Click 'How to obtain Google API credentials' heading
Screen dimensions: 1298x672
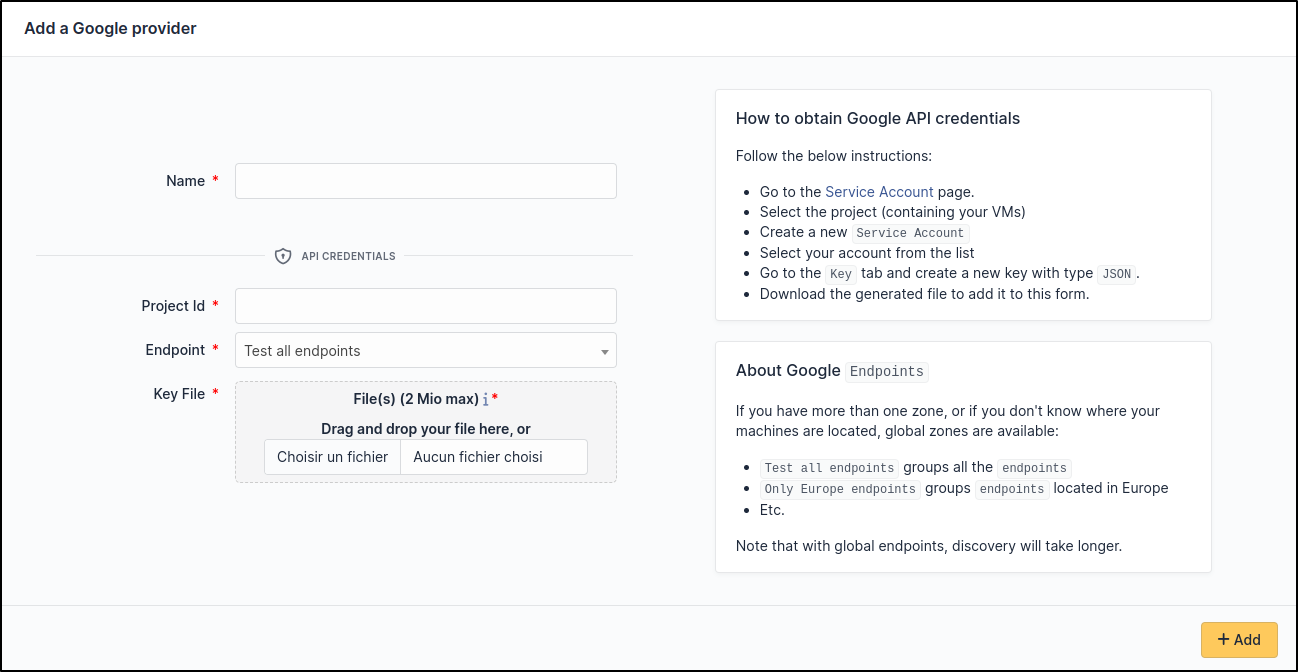(x=877, y=118)
